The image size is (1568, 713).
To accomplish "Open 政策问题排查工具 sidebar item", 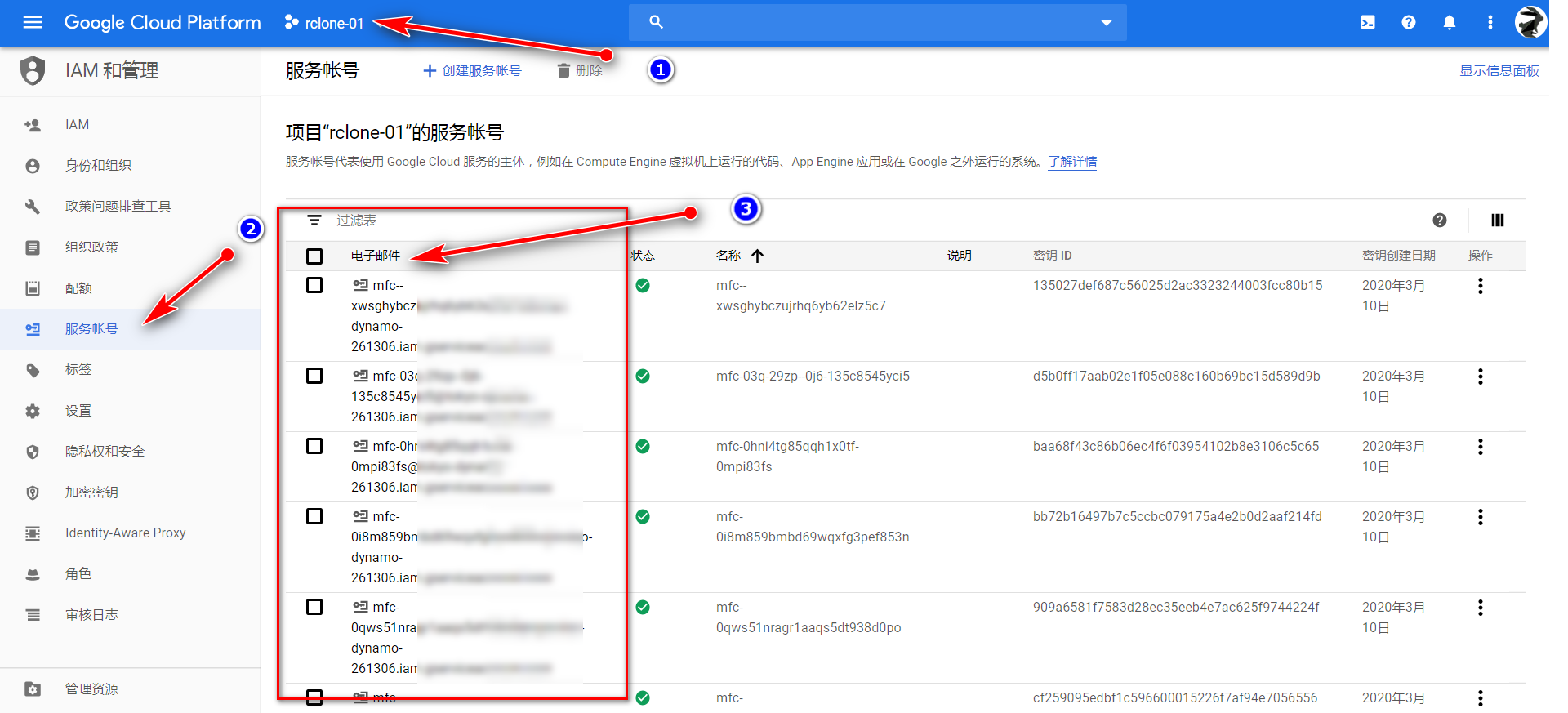I will pos(131,206).
